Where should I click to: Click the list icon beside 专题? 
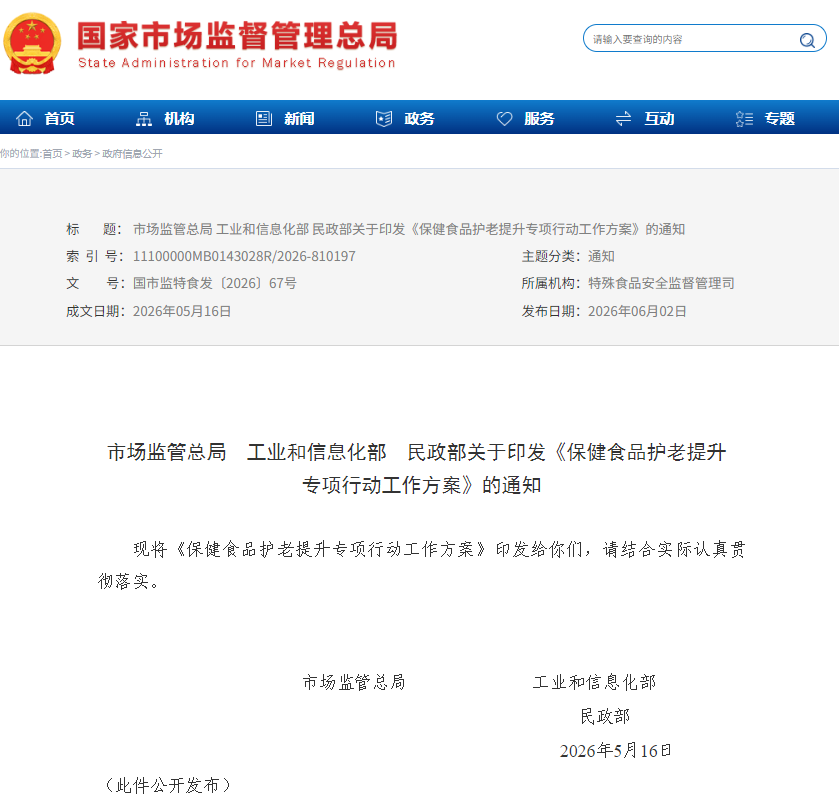click(x=744, y=119)
